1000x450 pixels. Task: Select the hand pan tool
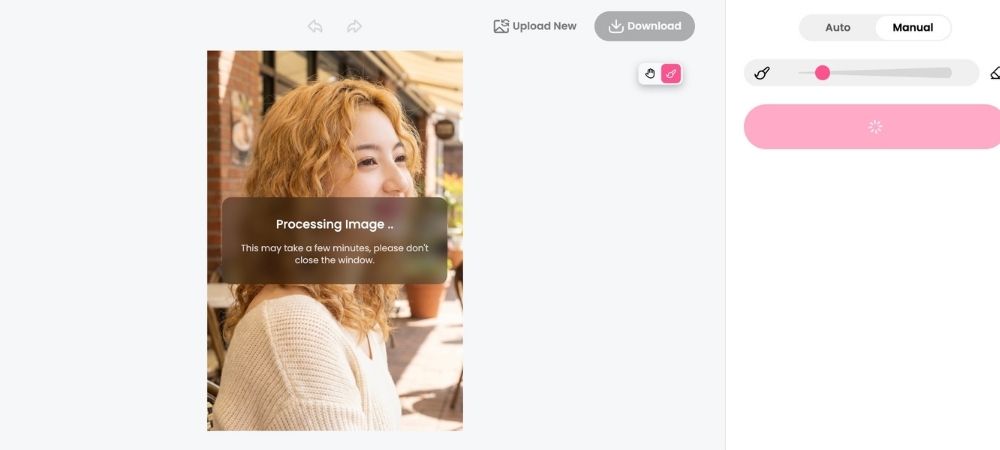point(650,74)
